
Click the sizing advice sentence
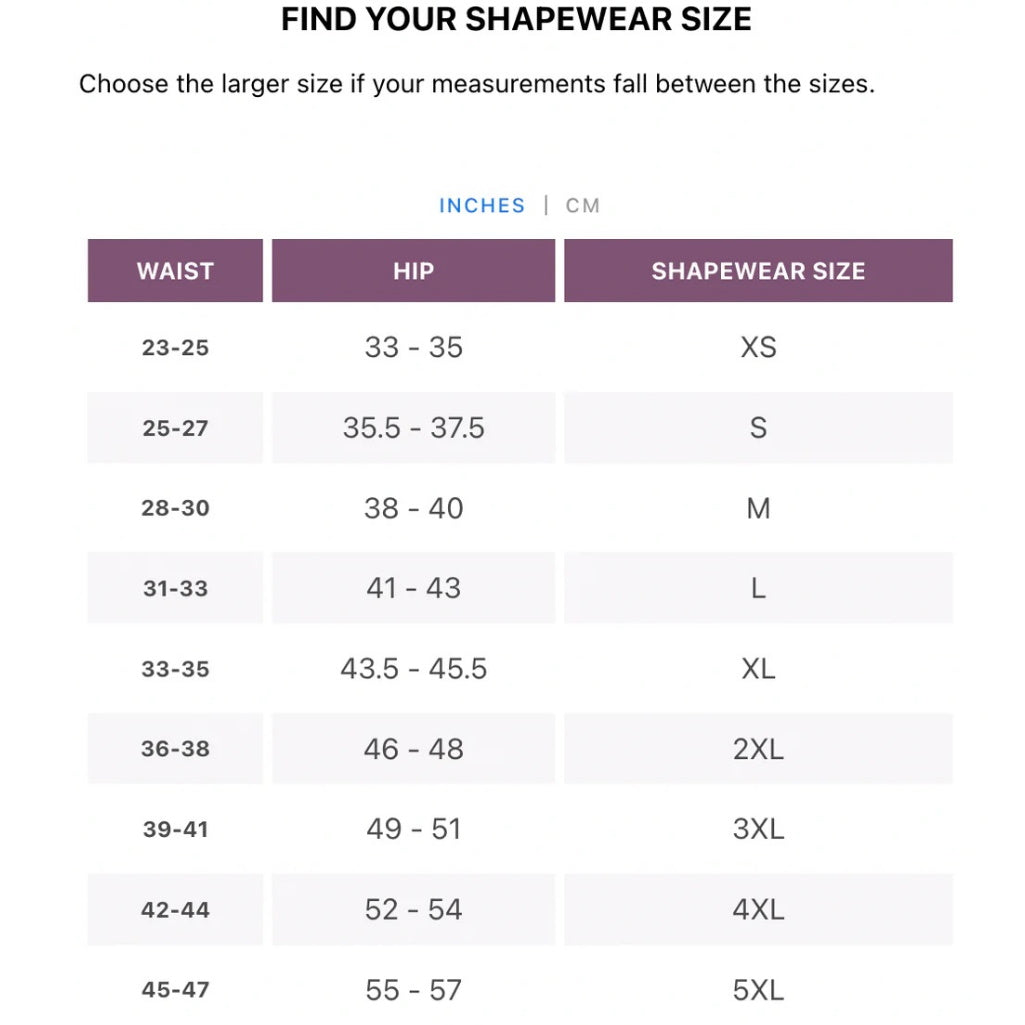476,84
